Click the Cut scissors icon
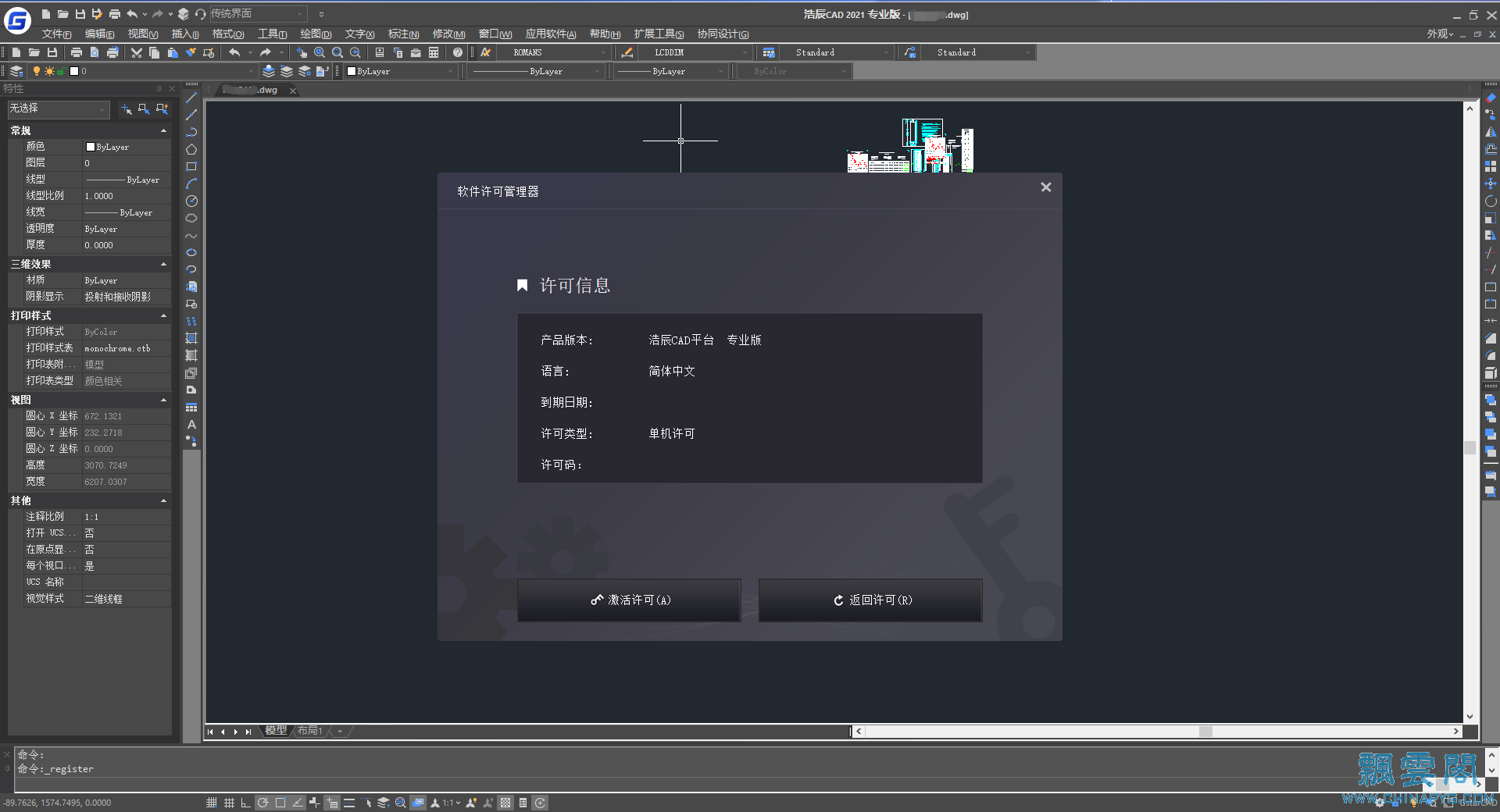 tap(137, 52)
